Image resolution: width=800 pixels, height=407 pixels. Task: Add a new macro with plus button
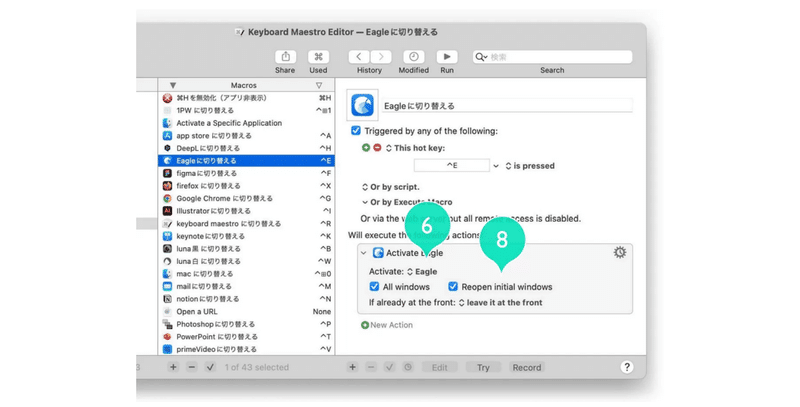(173, 367)
